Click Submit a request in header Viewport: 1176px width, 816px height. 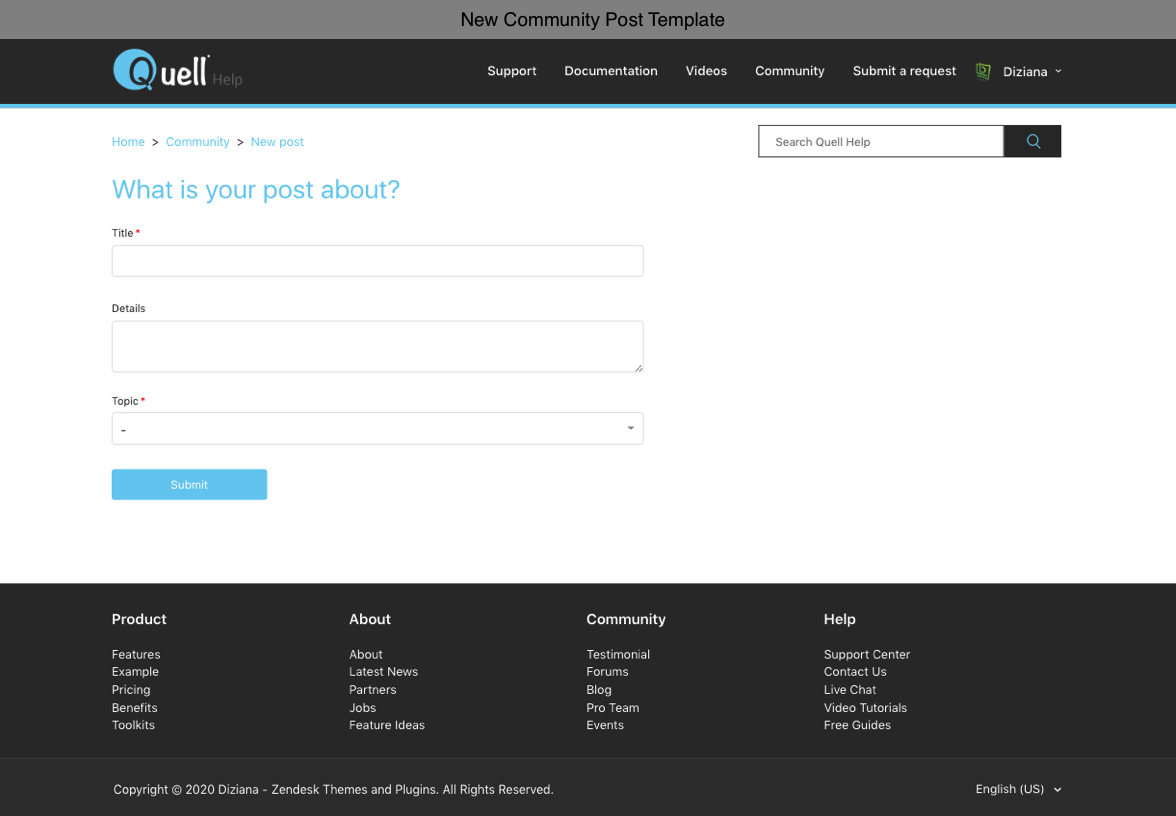pos(904,71)
